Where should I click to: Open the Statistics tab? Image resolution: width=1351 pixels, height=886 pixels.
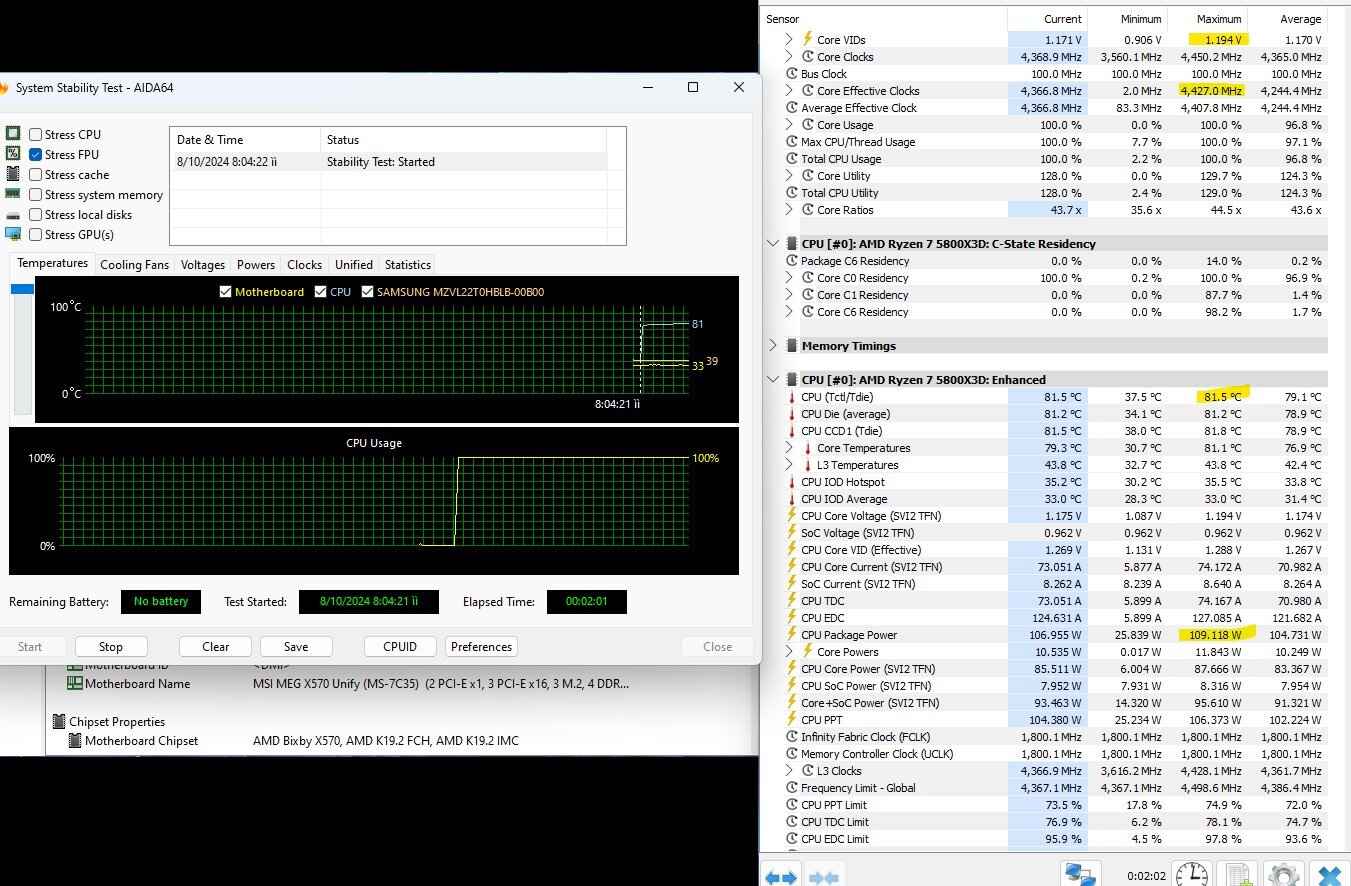[408, 265]
